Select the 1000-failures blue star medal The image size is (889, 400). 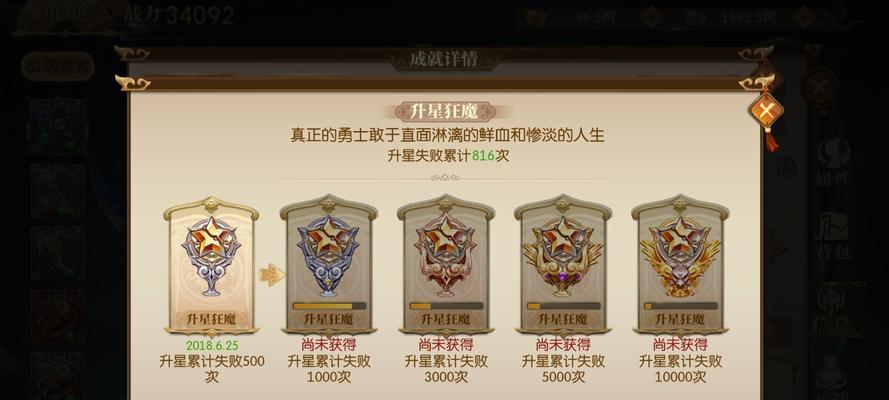pyautogui.click(x=328, y=265)
